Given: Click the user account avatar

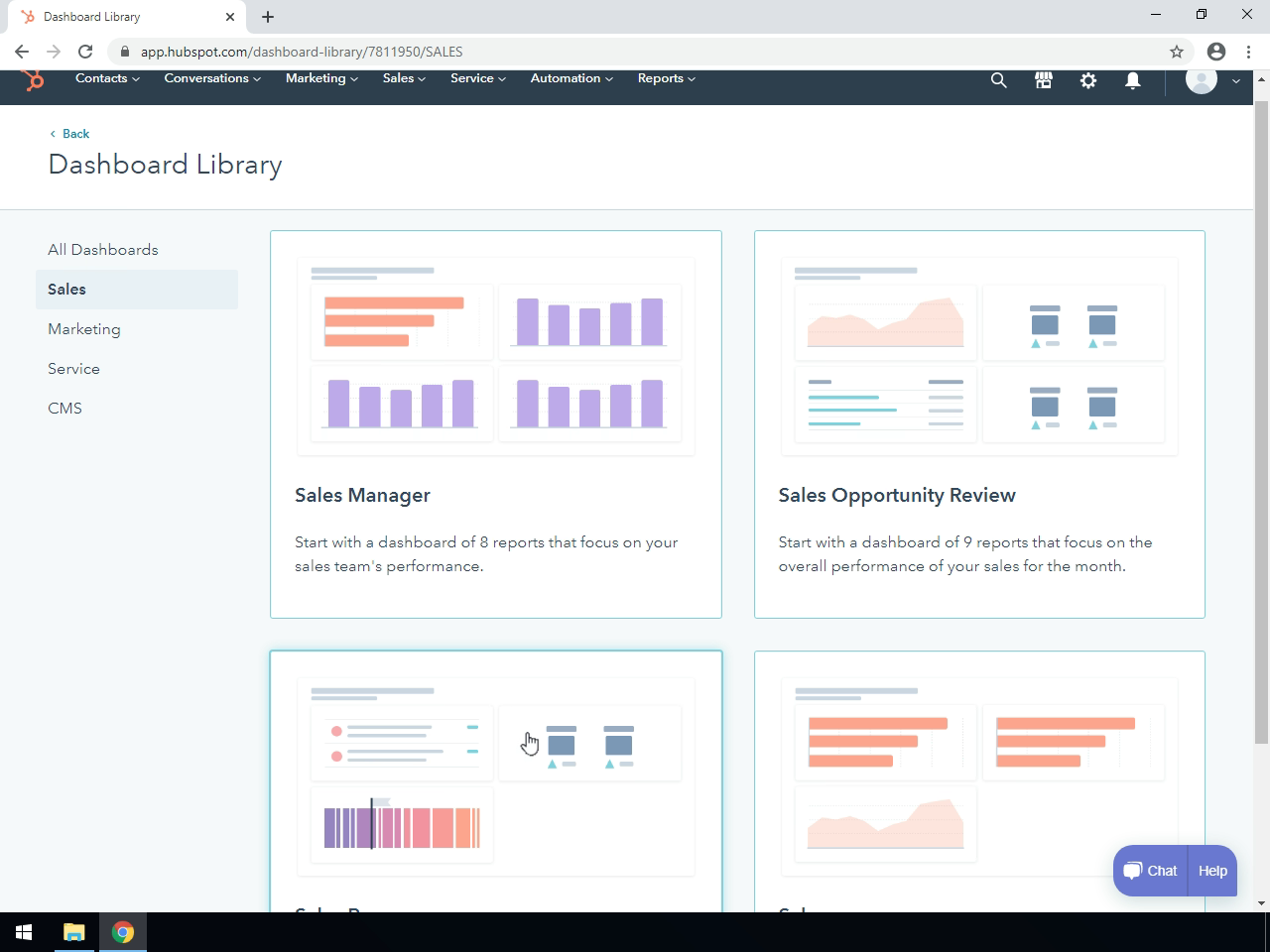Looking at the screenshot, I should tap(1202, 80).
